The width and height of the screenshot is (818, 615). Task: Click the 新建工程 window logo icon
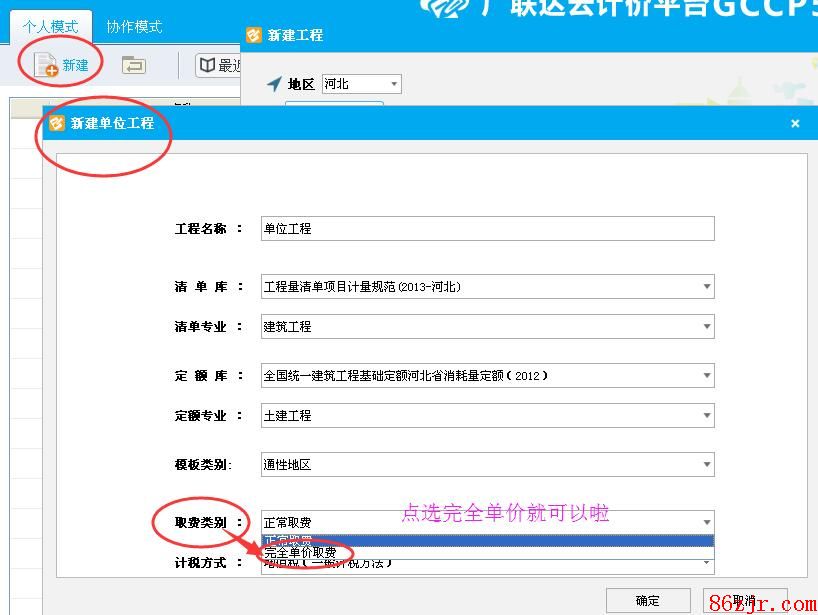pos(254,35)
